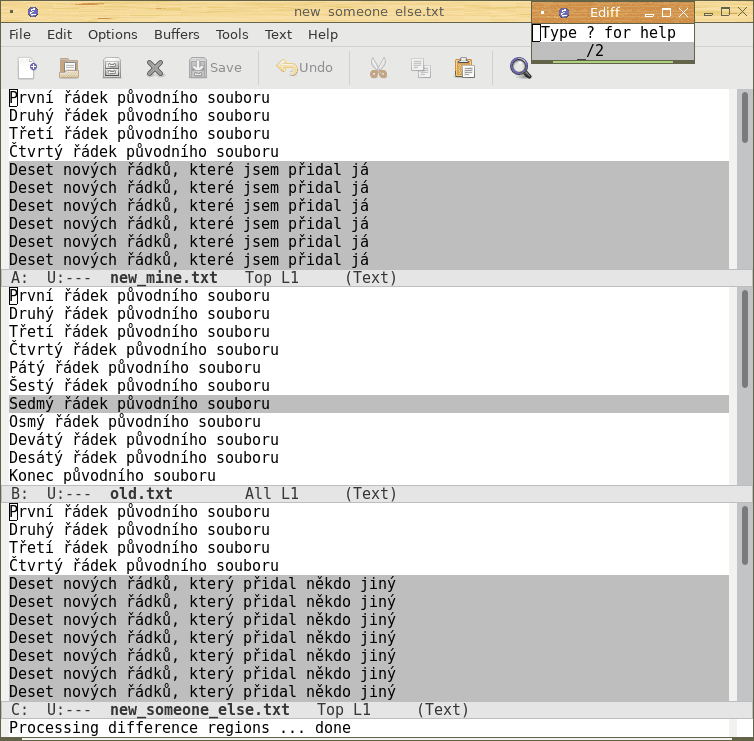
Task: Click the (Text) mode indicator of buffer A
Action: 371,278
